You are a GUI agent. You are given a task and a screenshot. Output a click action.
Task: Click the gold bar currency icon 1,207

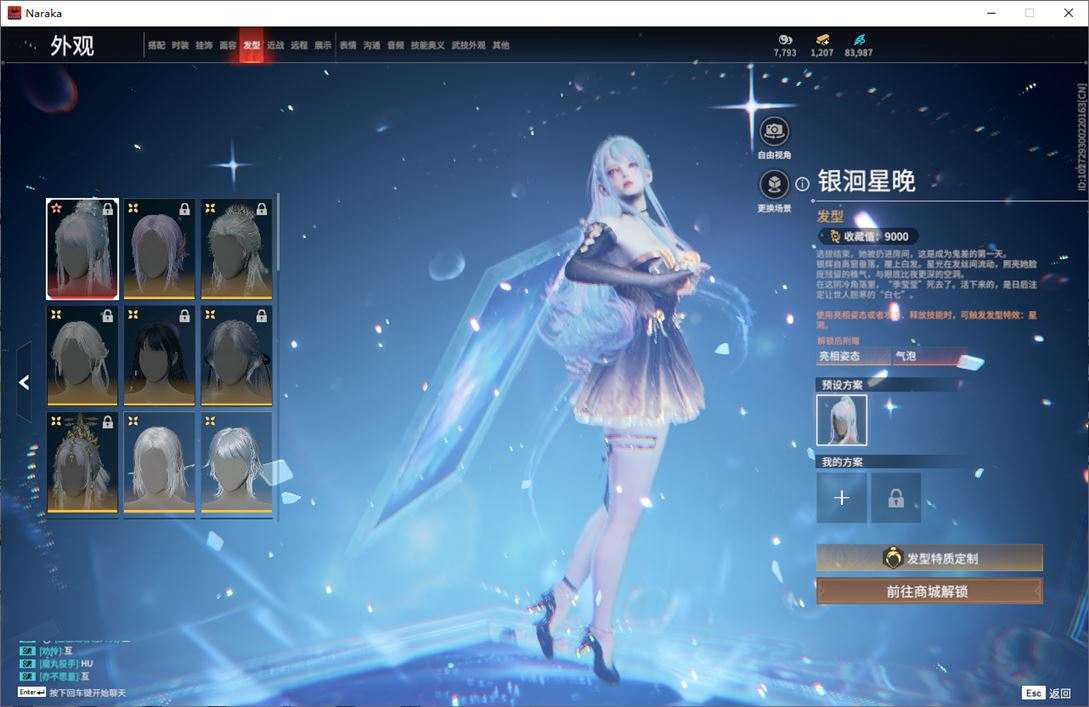[x=822, y=40]
